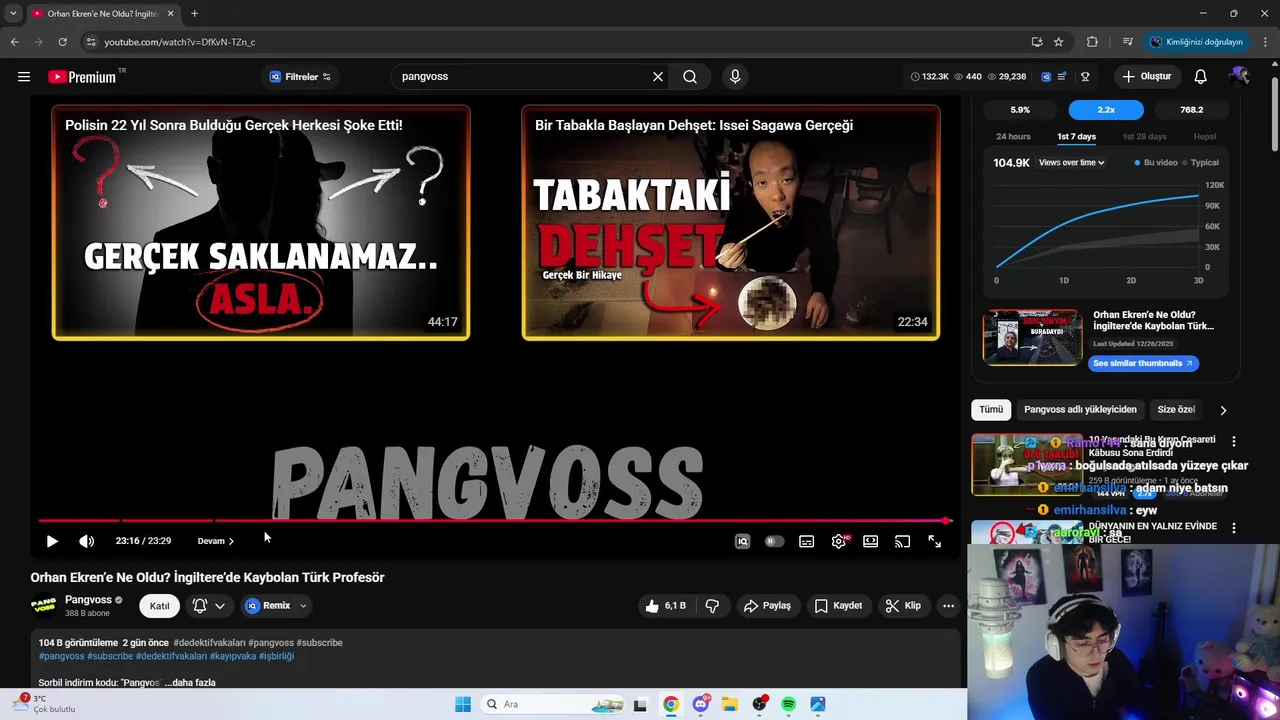This screenshot has height=720, width=1280.
Task: Open the subscription notification bell dropdown
Action: 209,606
